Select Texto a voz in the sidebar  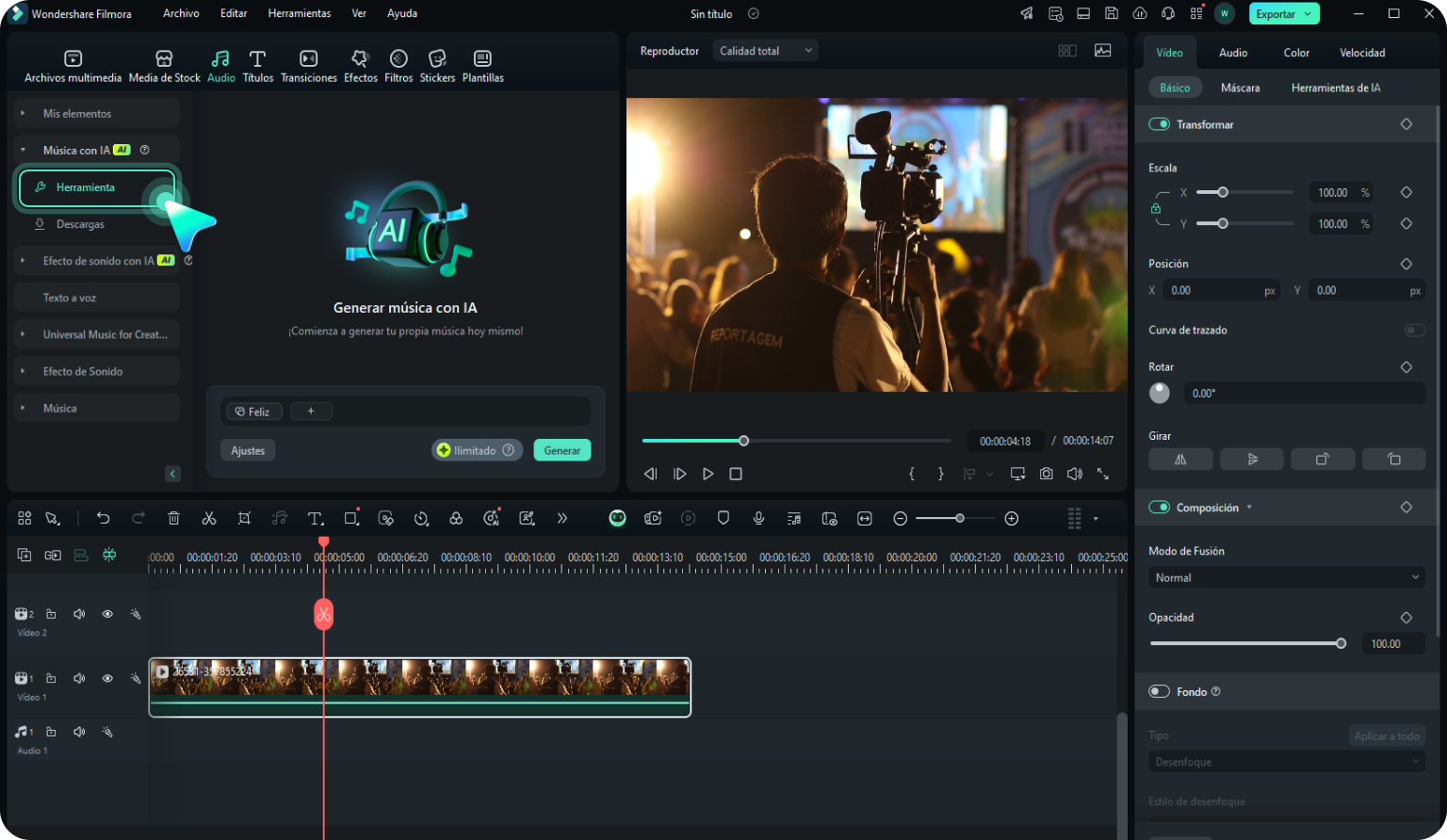[97, 298]
